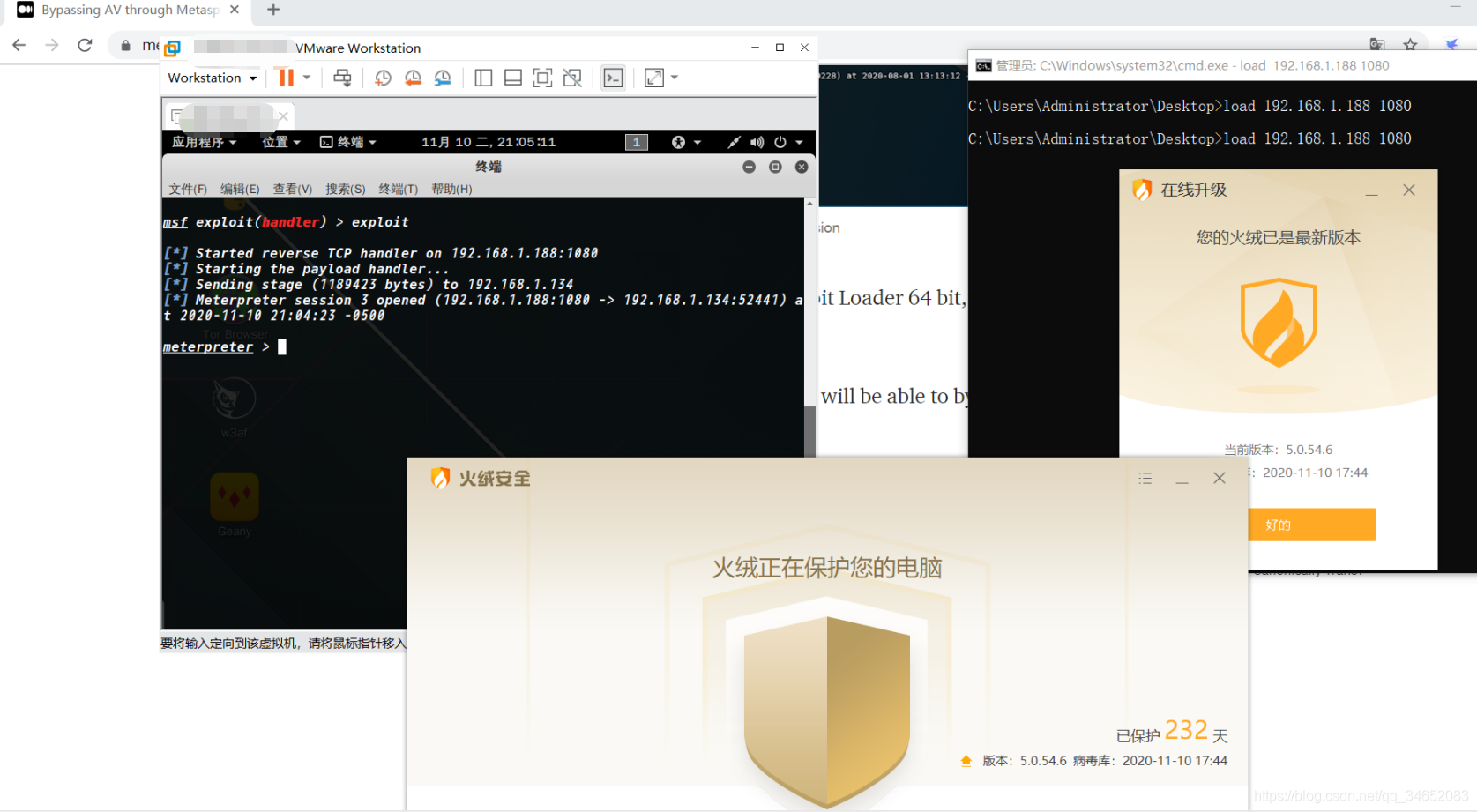Open the pause button's power options arrow
The image size is (1477, 812).
tap(307, 78)
